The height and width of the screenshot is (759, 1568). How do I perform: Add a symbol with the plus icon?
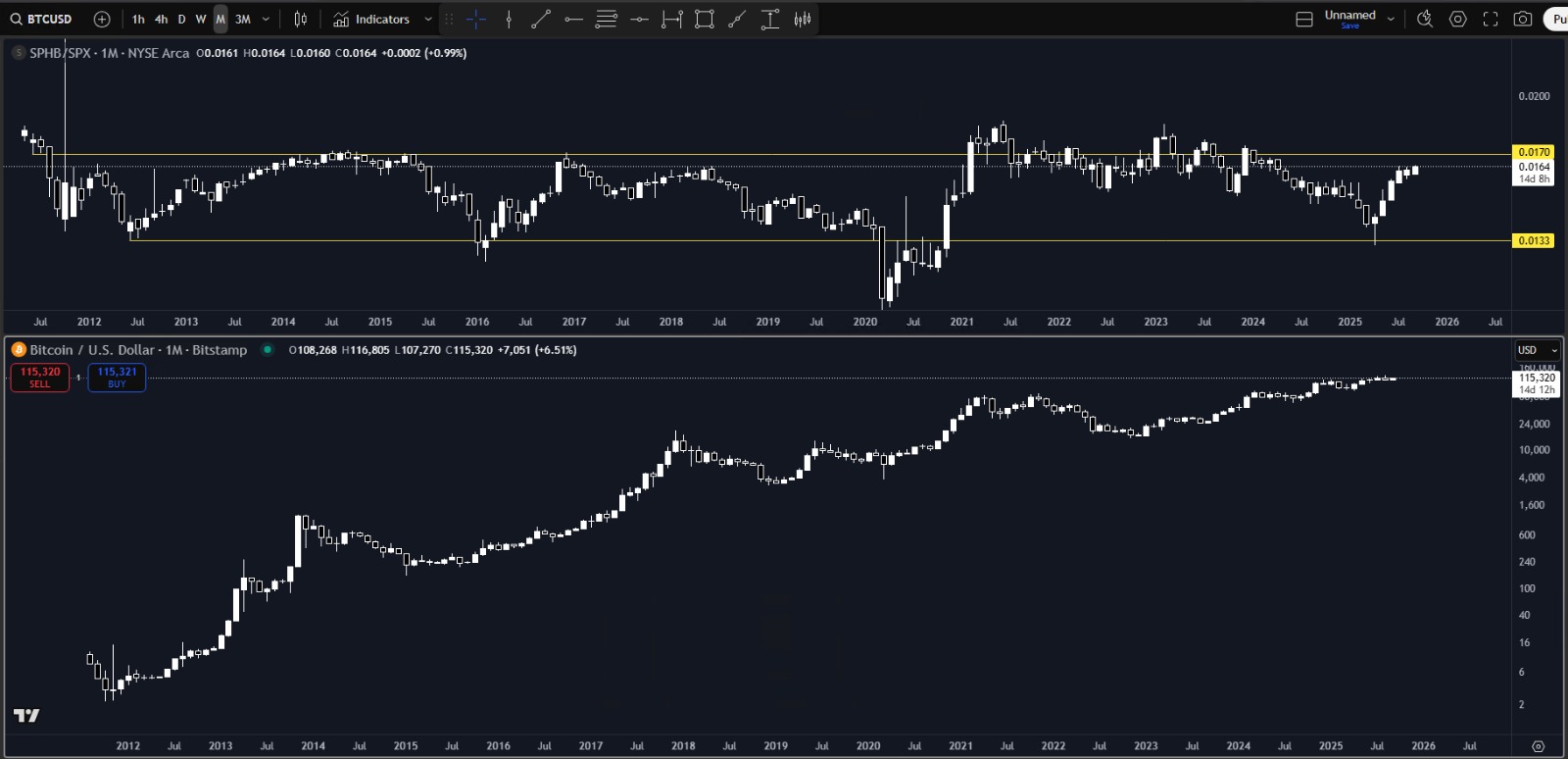coord(102,19)
